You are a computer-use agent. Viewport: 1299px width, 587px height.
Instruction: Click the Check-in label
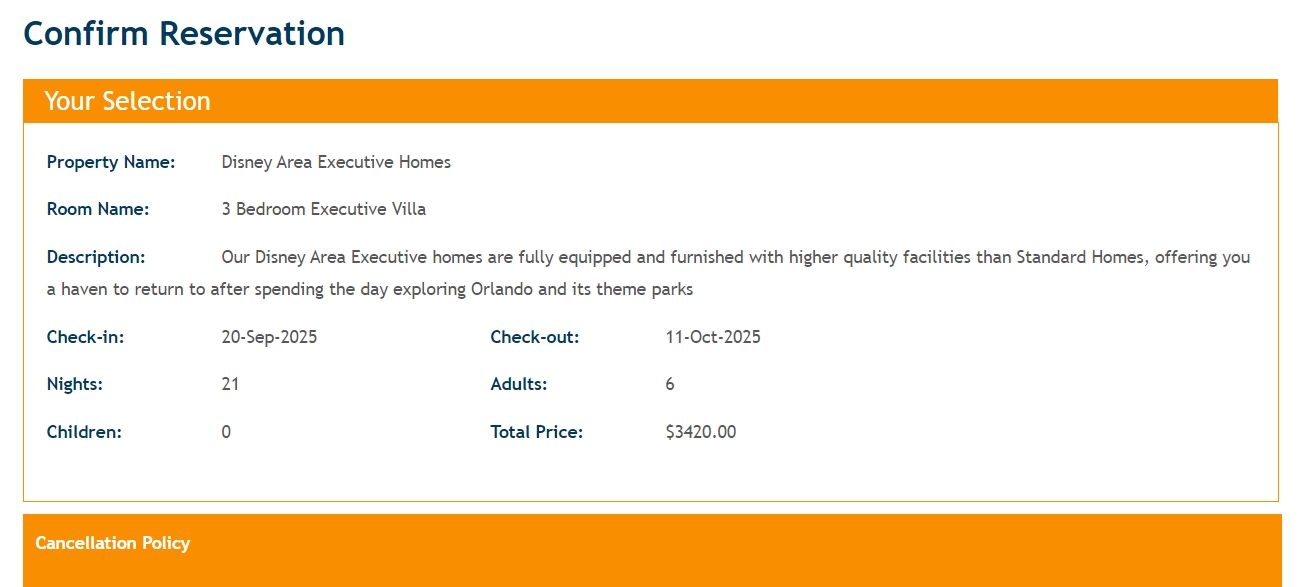[x=86, y=337]
